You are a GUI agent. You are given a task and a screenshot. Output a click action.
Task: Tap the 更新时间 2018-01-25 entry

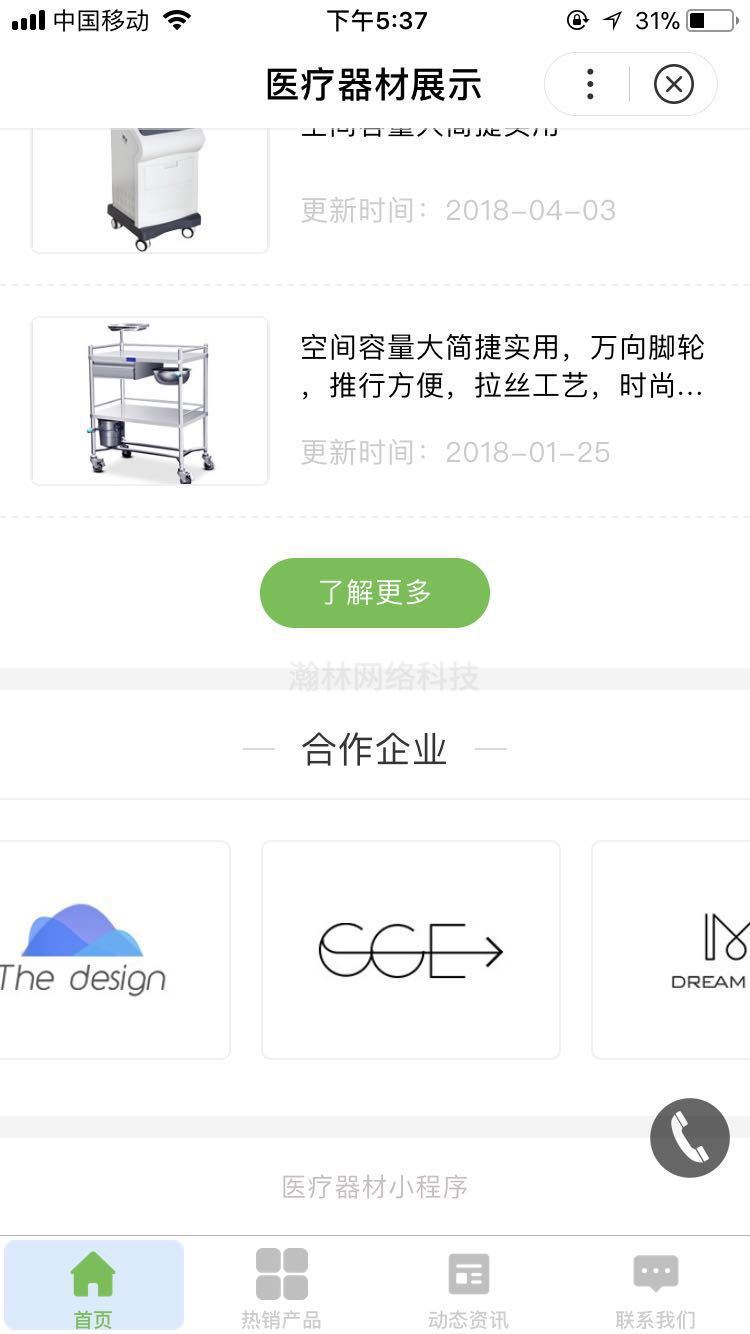456,452
